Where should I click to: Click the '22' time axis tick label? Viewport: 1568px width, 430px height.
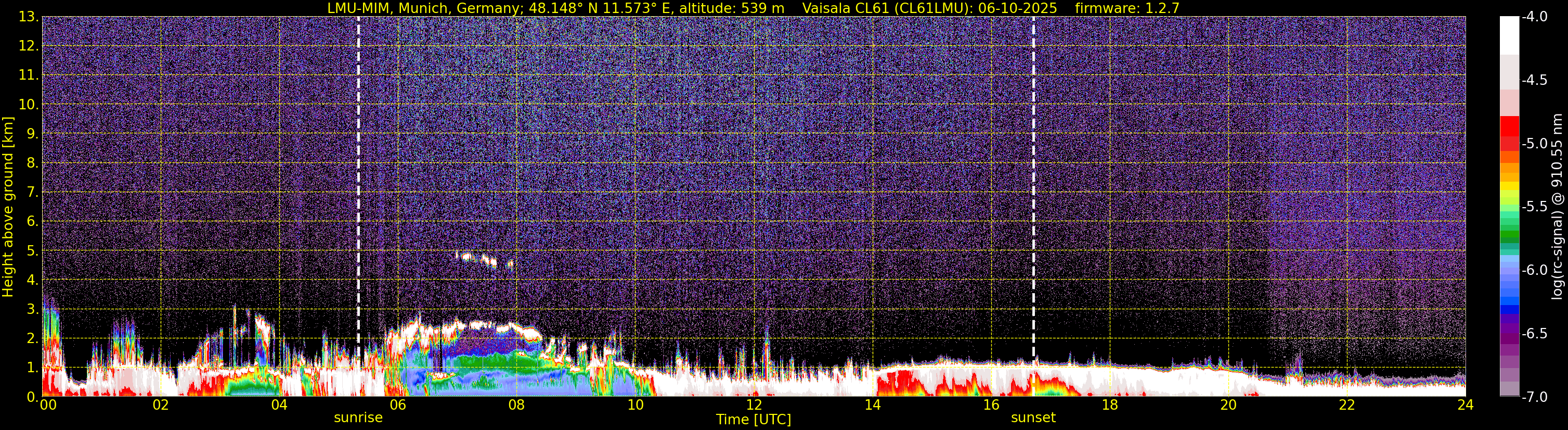tap(1347, 405)
